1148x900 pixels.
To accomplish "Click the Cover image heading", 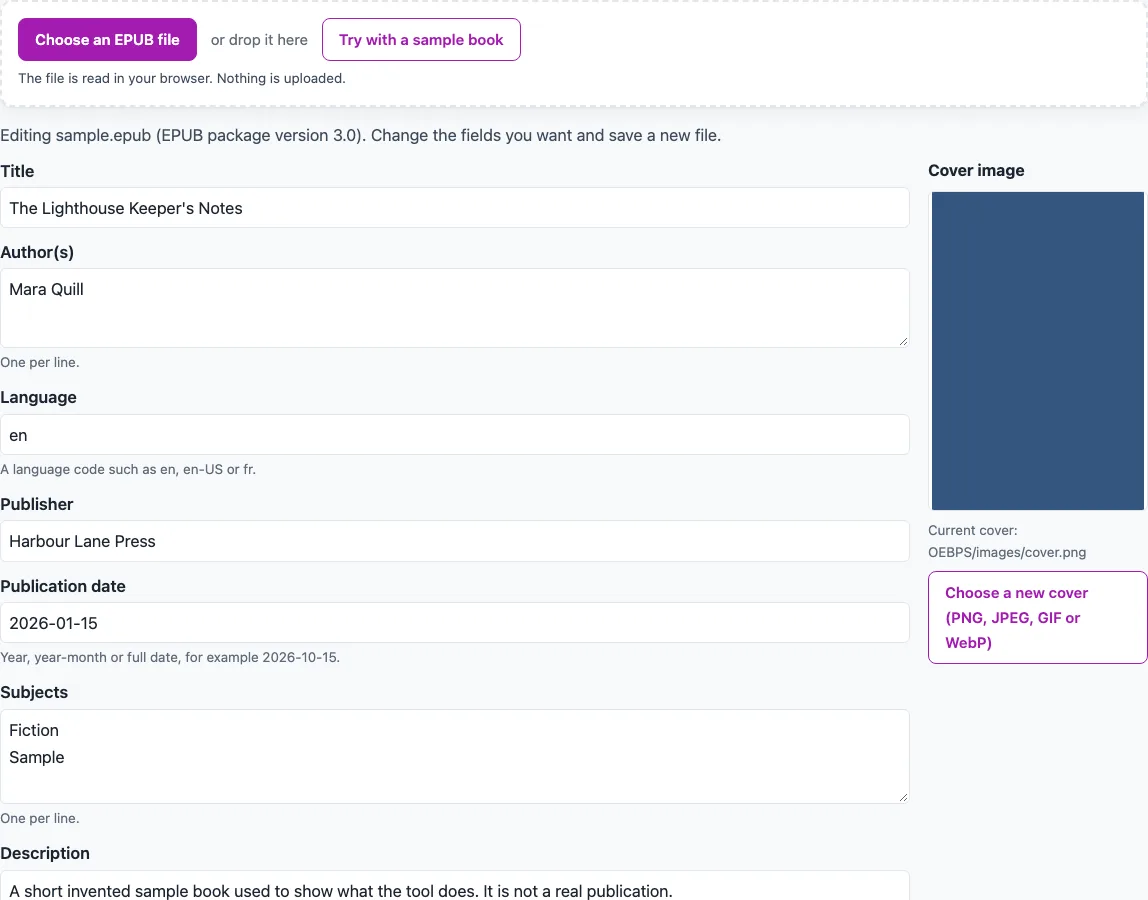I will point(976,171).
